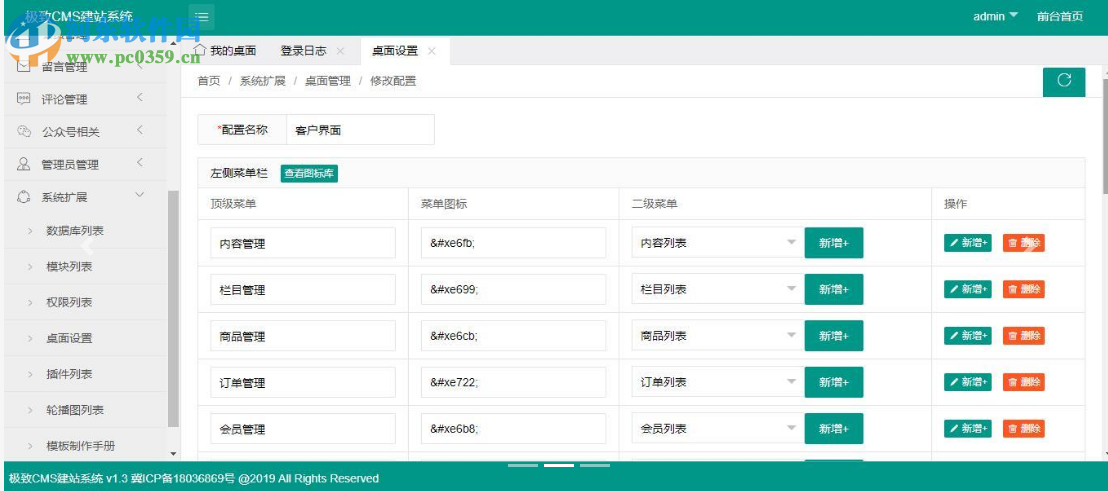
Task: Delete the 会员管理 row with trash button
Action: pos(1024,429)
